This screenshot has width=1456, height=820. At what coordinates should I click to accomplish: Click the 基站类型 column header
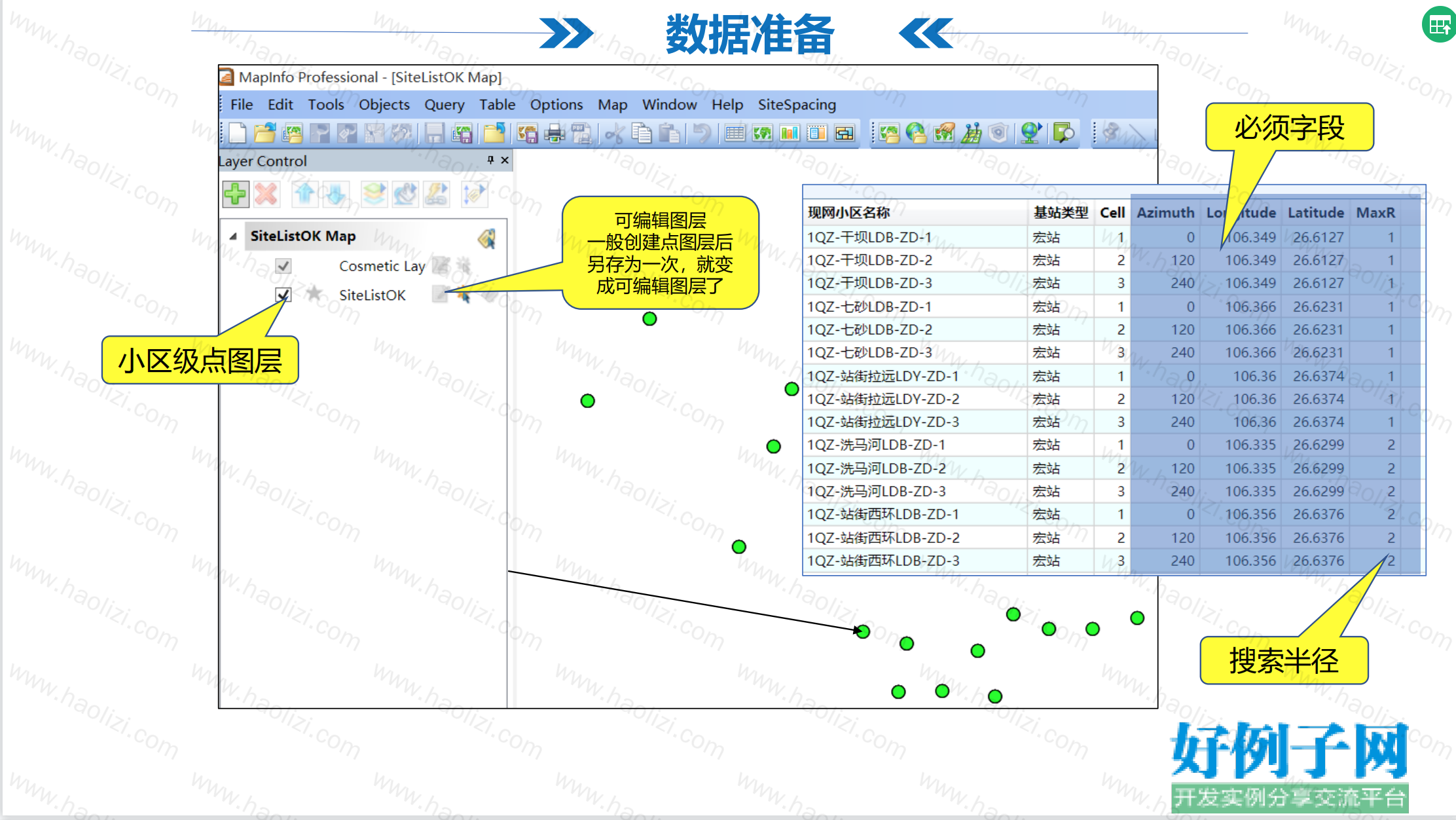(1061, 213)
